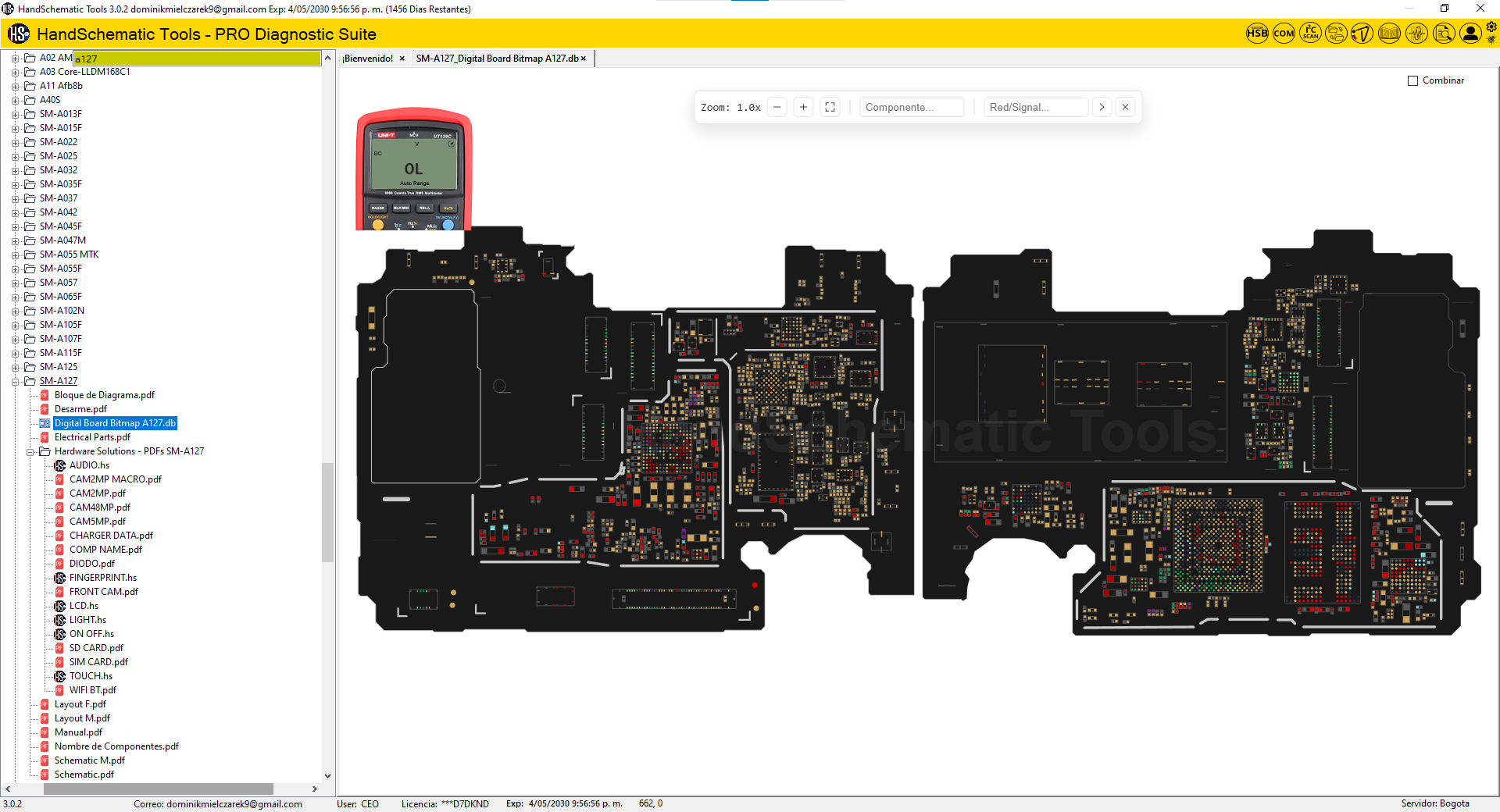1500x812 pixels.
Task: Click the HandSchematic logo in yellow header
Action: coord(19,34)
